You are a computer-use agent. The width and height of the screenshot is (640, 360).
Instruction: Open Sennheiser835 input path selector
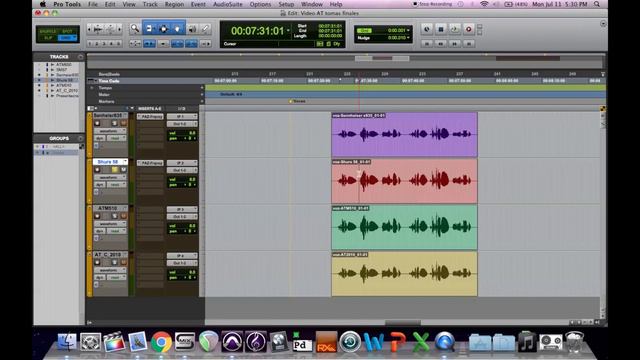click(182, 116)
